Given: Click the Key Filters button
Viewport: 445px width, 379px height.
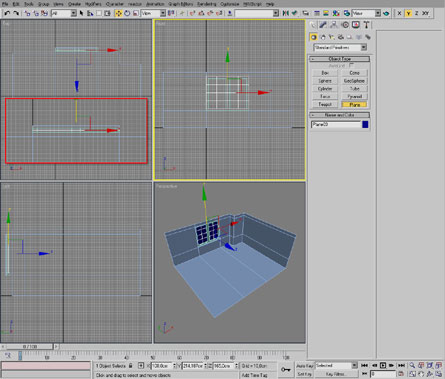Looking at the screenshot, I should pyautogui.click(x=335, y=374).
